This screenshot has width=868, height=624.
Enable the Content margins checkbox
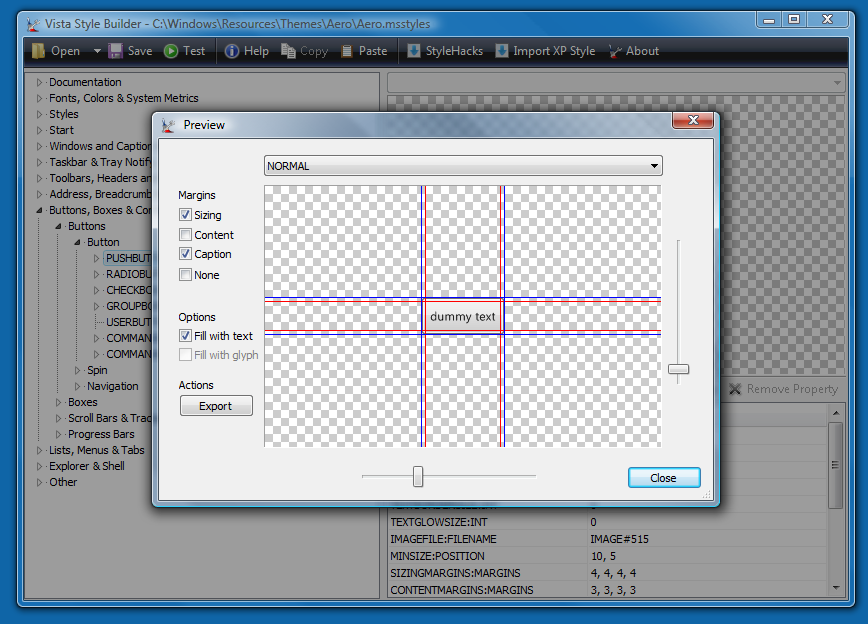click(185, 235)
